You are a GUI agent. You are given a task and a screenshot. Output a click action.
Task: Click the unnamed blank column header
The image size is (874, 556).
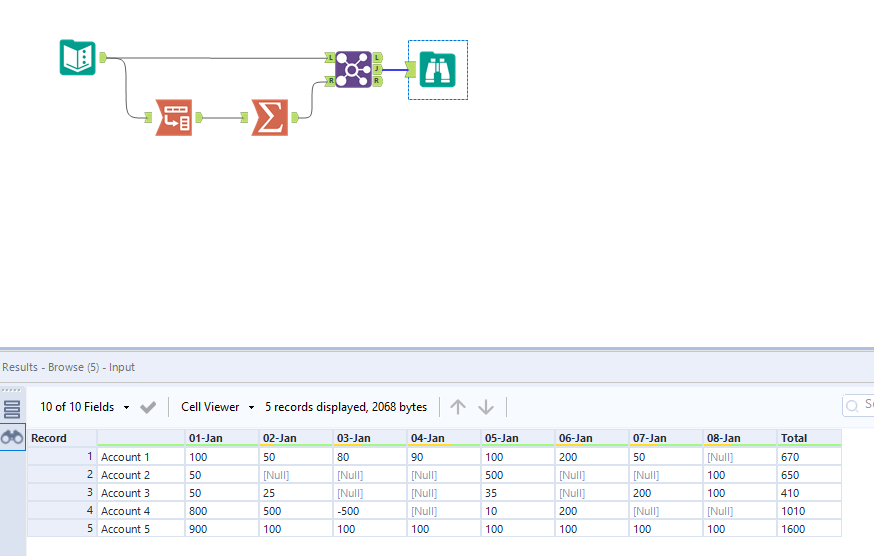(141, 438)
